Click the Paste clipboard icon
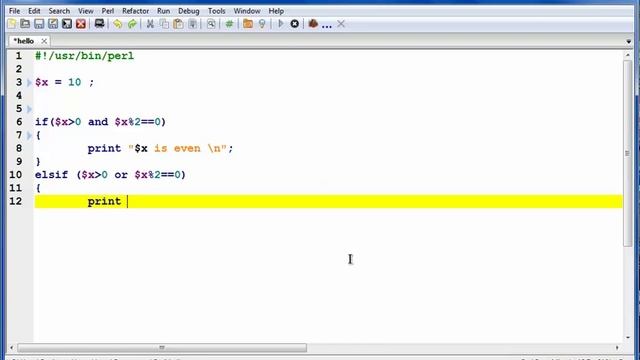This screenshot has width=640, height=360. pos(178,24)
